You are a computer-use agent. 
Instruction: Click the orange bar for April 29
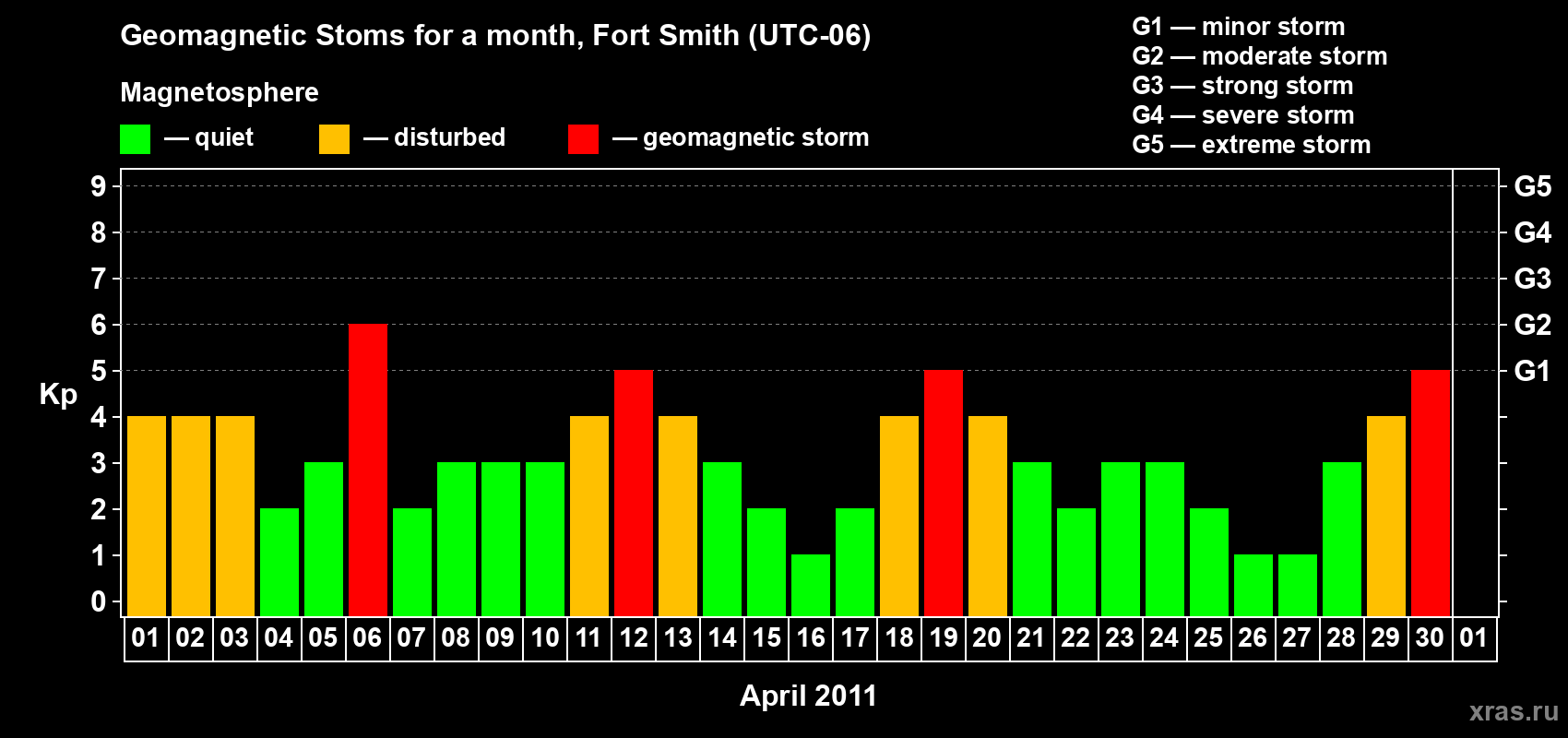point(1386,517)
